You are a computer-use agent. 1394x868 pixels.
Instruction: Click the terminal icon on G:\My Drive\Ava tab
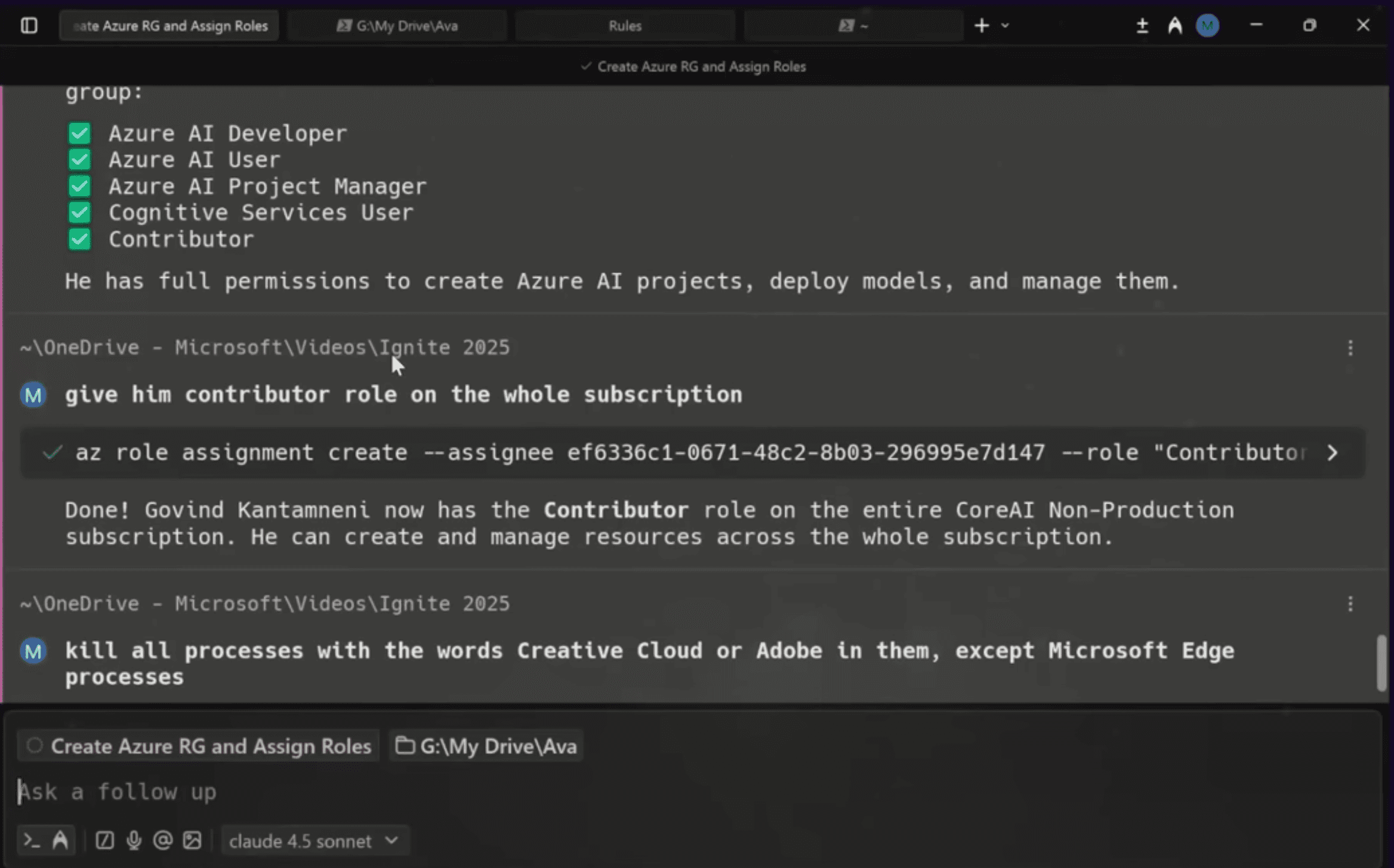pos(344,26)
